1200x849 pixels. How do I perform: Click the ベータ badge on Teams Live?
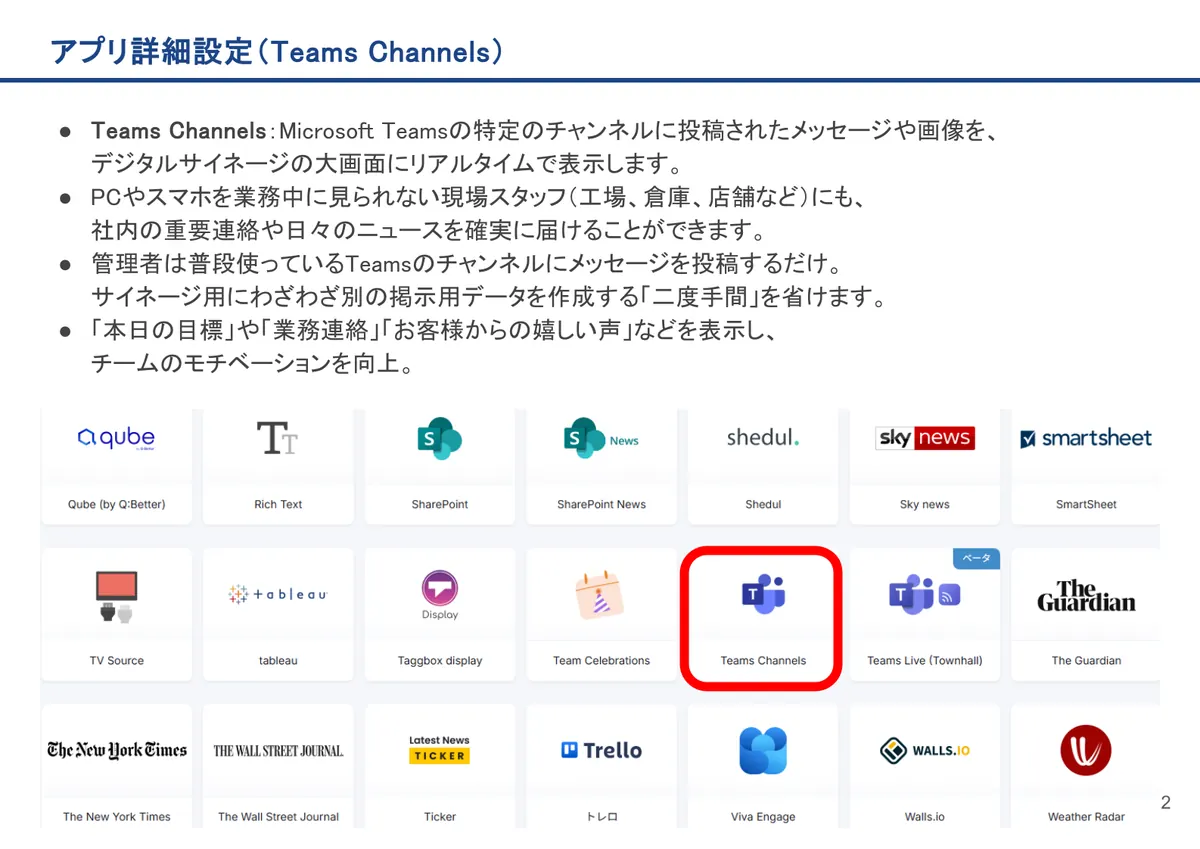976,558
